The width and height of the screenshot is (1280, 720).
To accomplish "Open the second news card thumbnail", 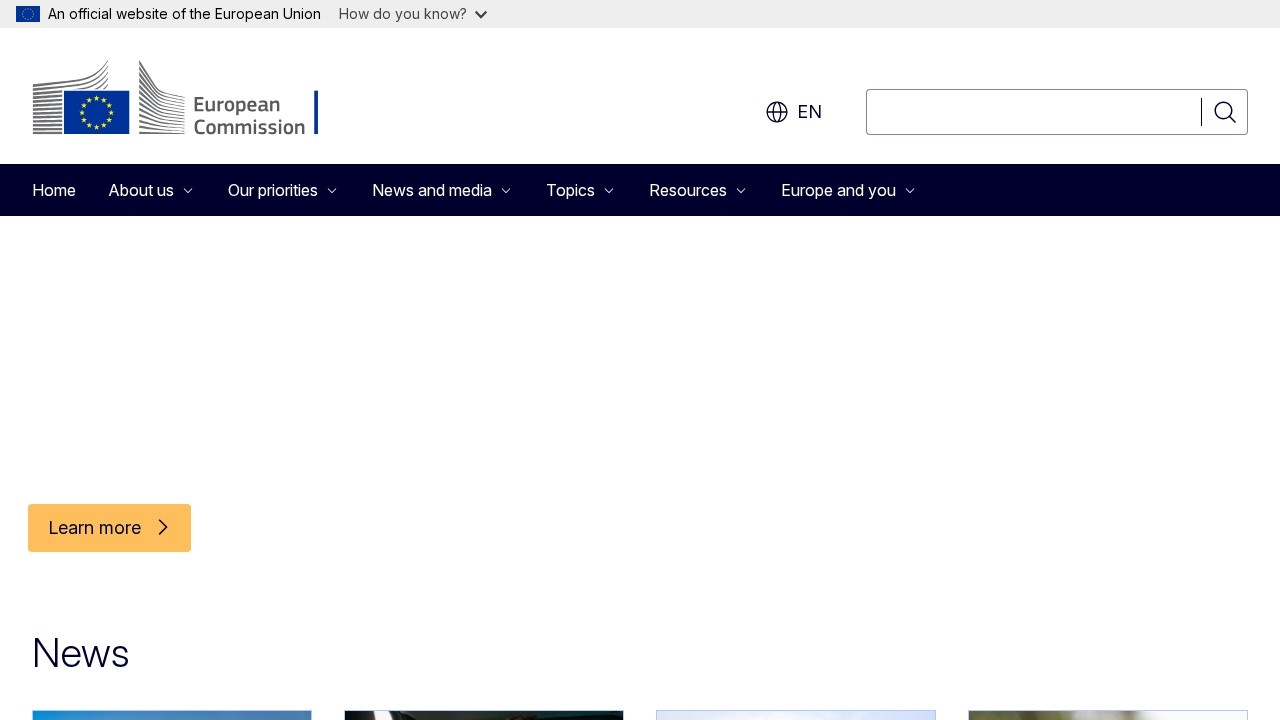I will tap(484, 714).
